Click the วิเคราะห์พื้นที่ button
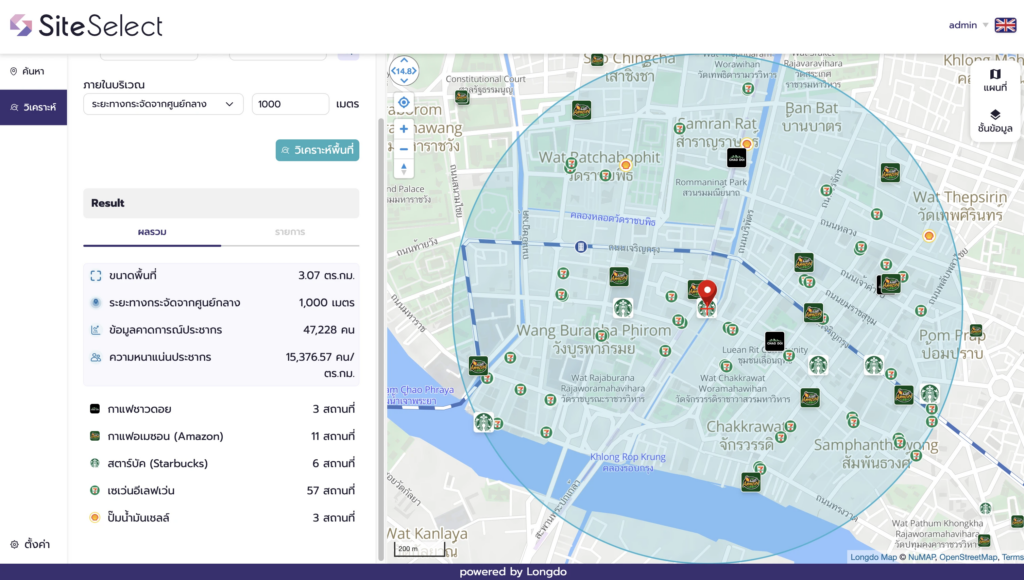Image resolution: width=1024 pixels, height=580 pixels. (x=317, y=150)
